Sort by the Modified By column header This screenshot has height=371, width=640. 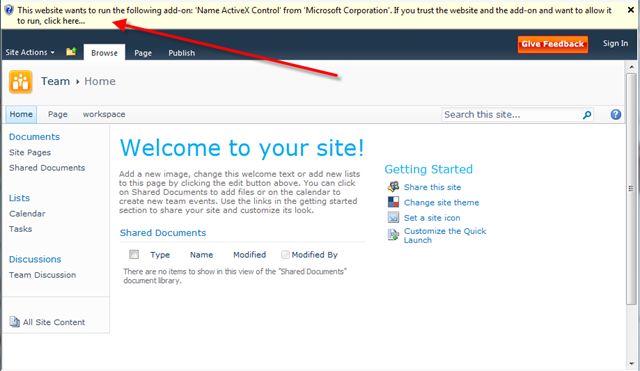pos(314,255)
